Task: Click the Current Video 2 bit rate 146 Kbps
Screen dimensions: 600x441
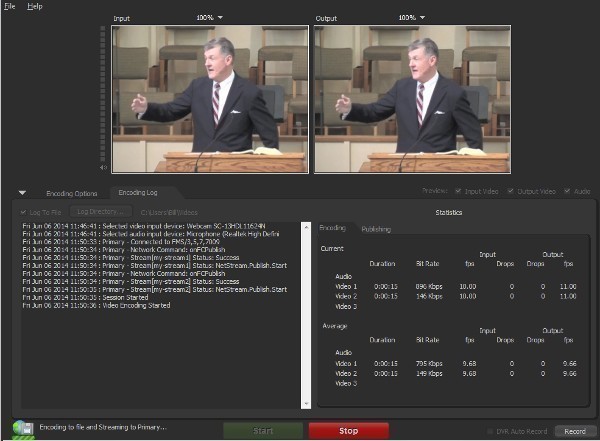Action: point(429,296)
